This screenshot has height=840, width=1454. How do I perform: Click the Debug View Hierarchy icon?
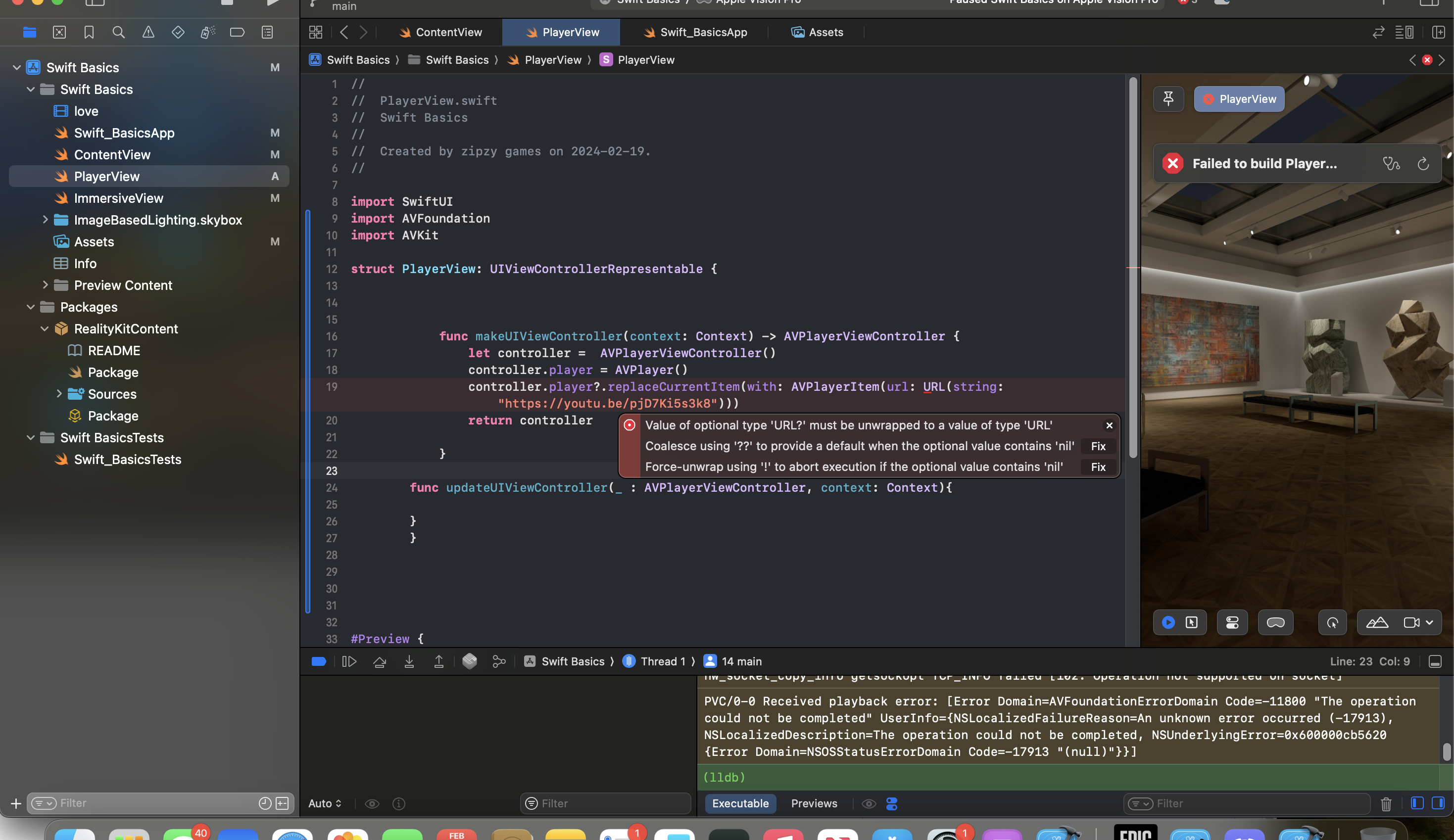click(470, 662)
